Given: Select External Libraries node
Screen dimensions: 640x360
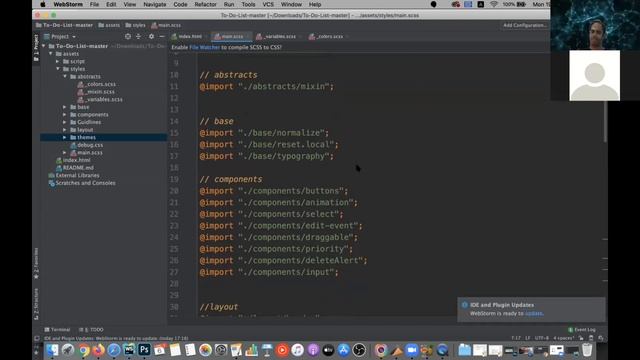Looking at the screenshot, I should pos(74,175).
